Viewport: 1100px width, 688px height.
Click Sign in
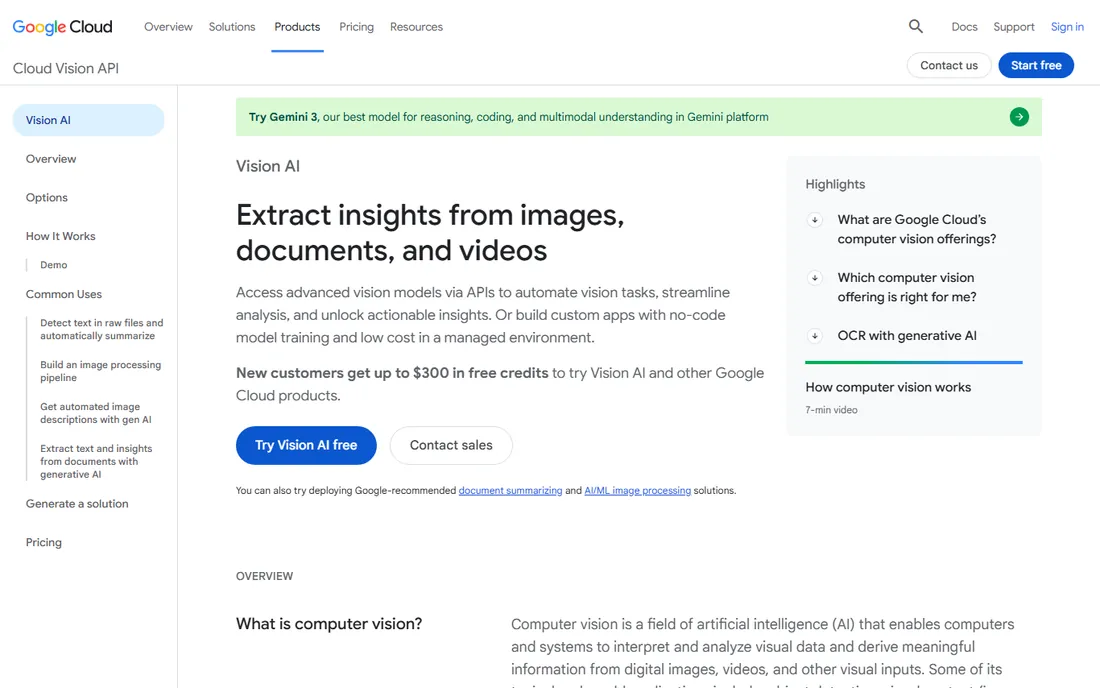[x=1067, y=27]
